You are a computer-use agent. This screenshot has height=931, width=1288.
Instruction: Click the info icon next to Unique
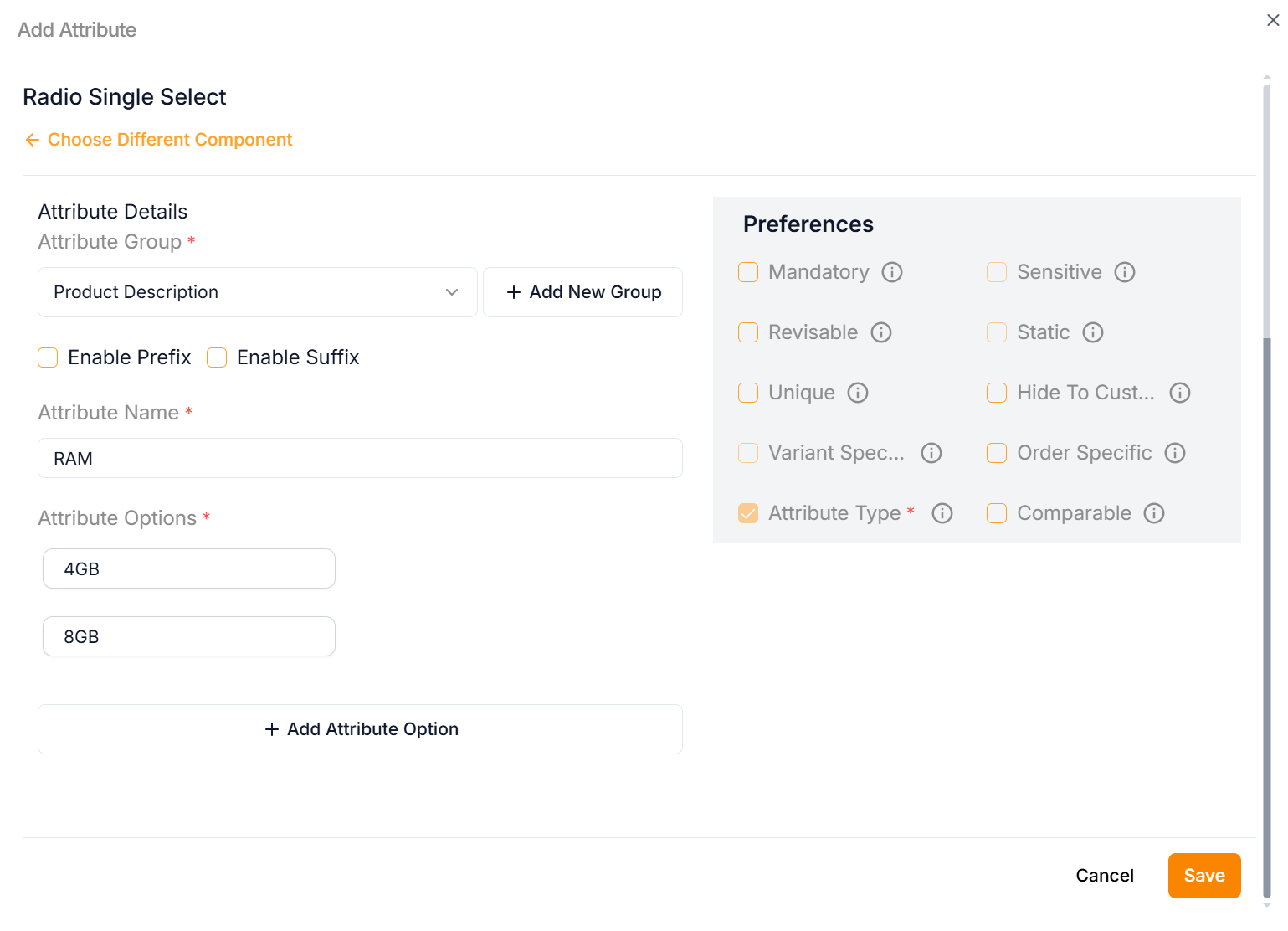858,393
